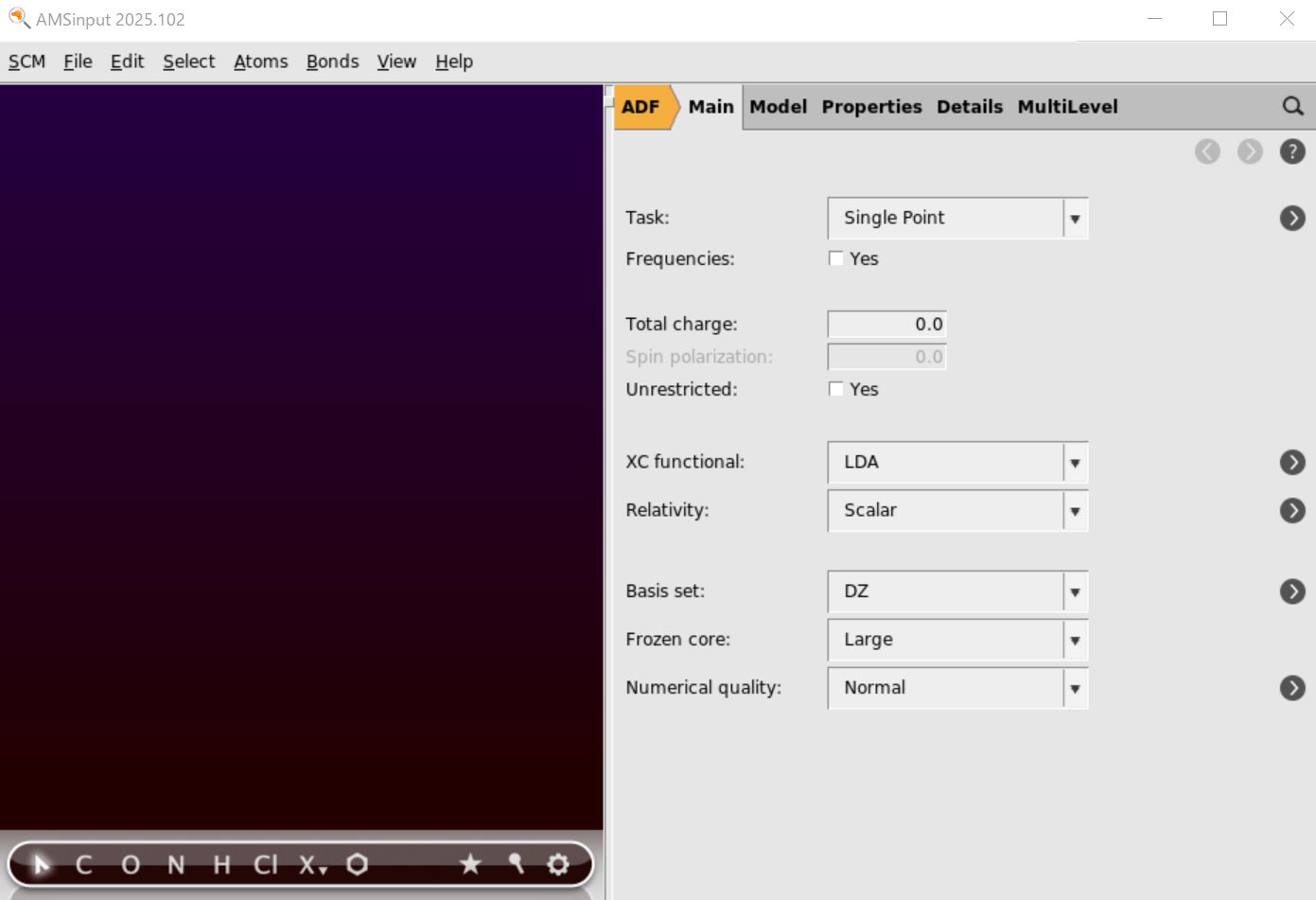Click the Total charge input field

(886, 324)
